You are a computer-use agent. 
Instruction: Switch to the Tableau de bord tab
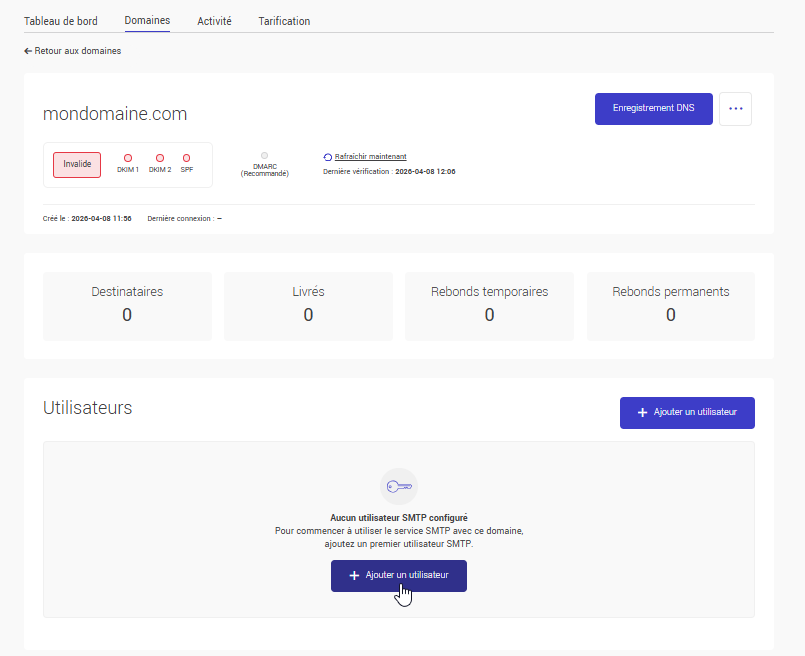(61, 20)
